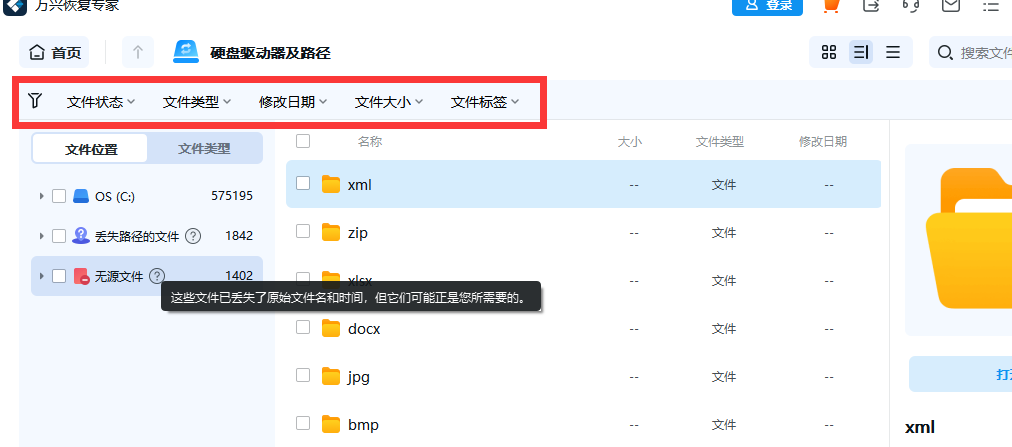Check the 丢失路径的文件 checkbox
Viewport: 1012px width, 447px height.
(x=59, y=236)
